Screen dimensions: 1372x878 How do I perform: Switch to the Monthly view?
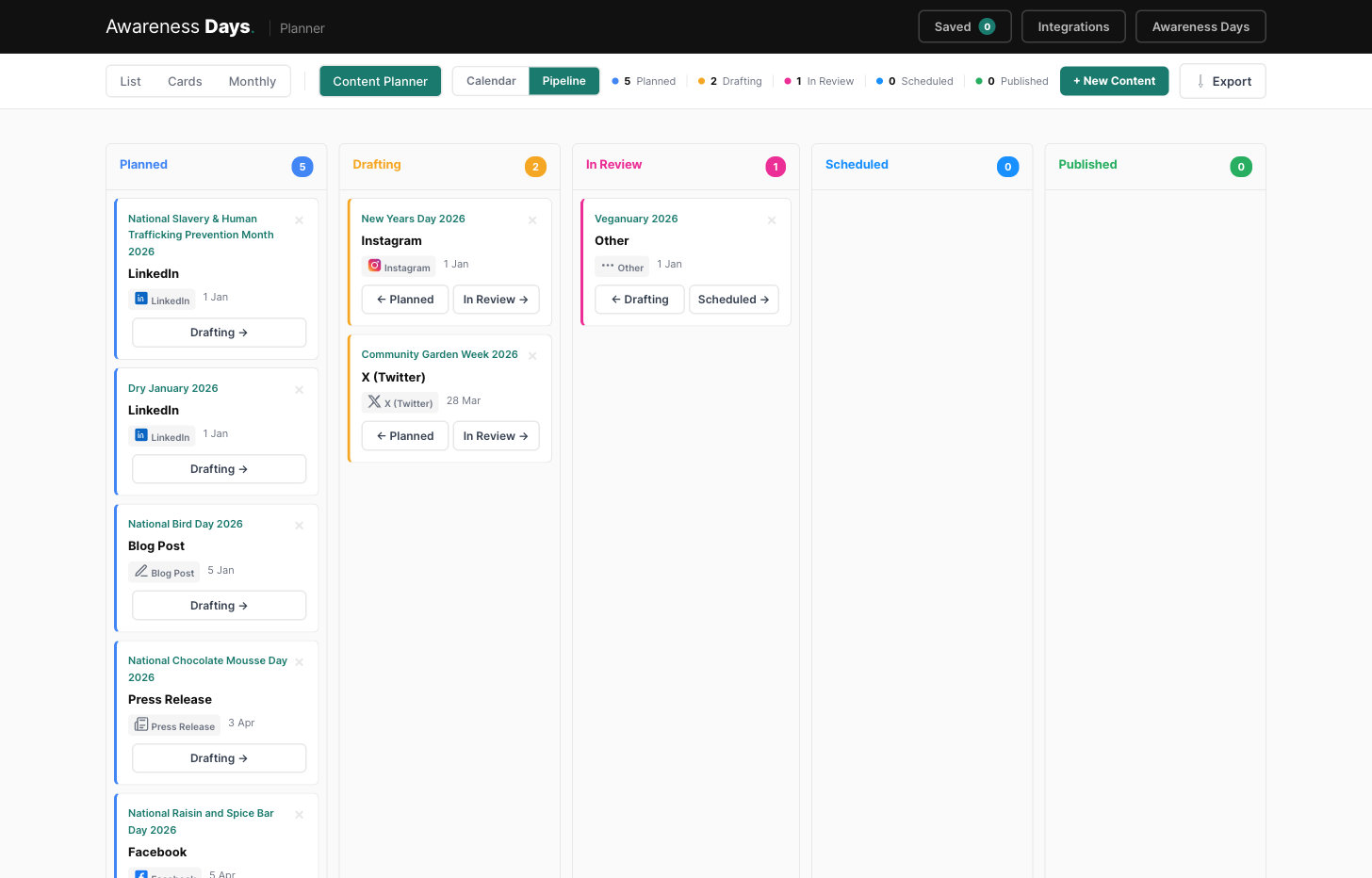[x=253, y=81]
